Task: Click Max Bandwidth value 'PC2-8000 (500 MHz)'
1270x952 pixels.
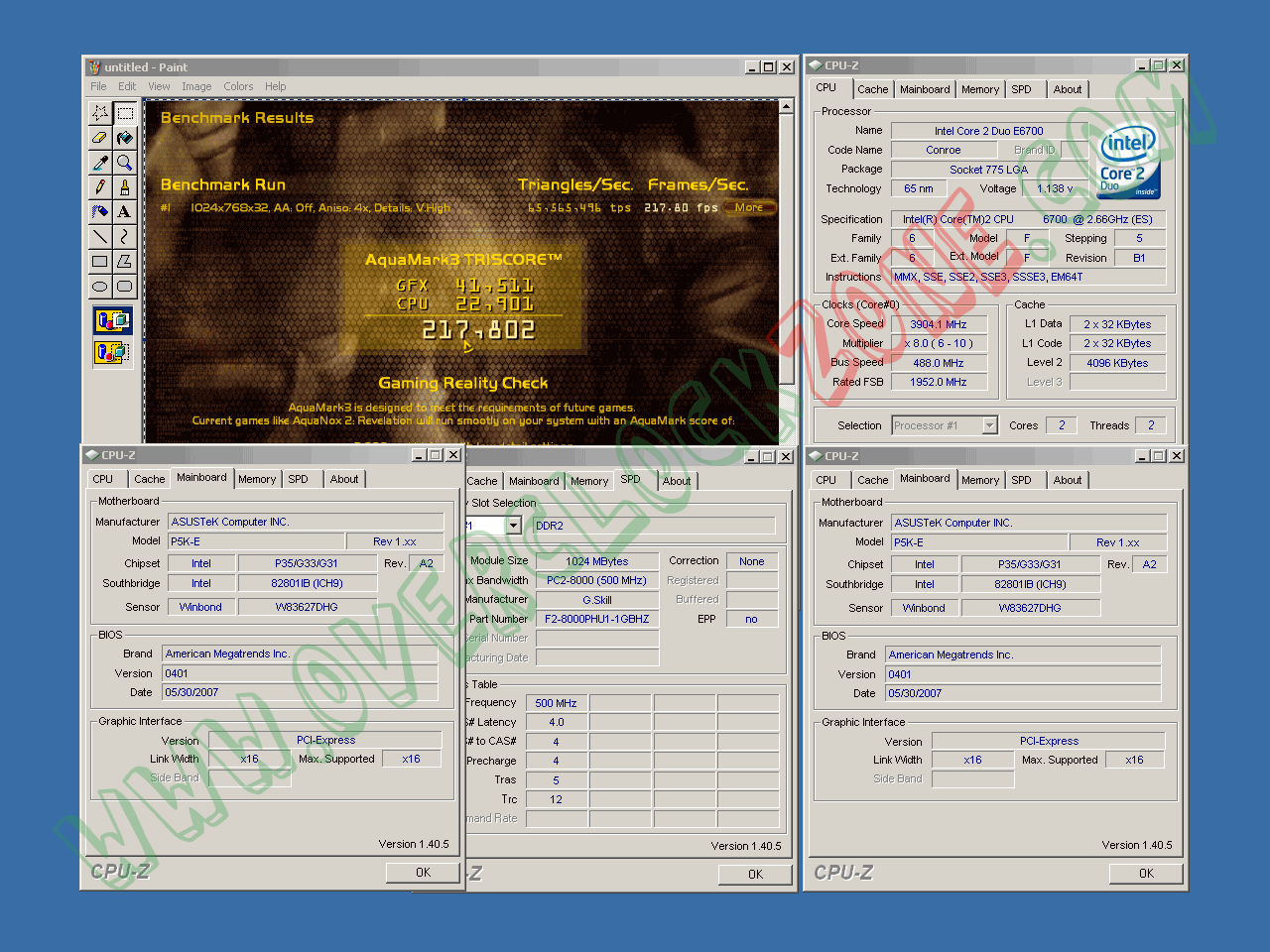Action: [x=597, y=580]
